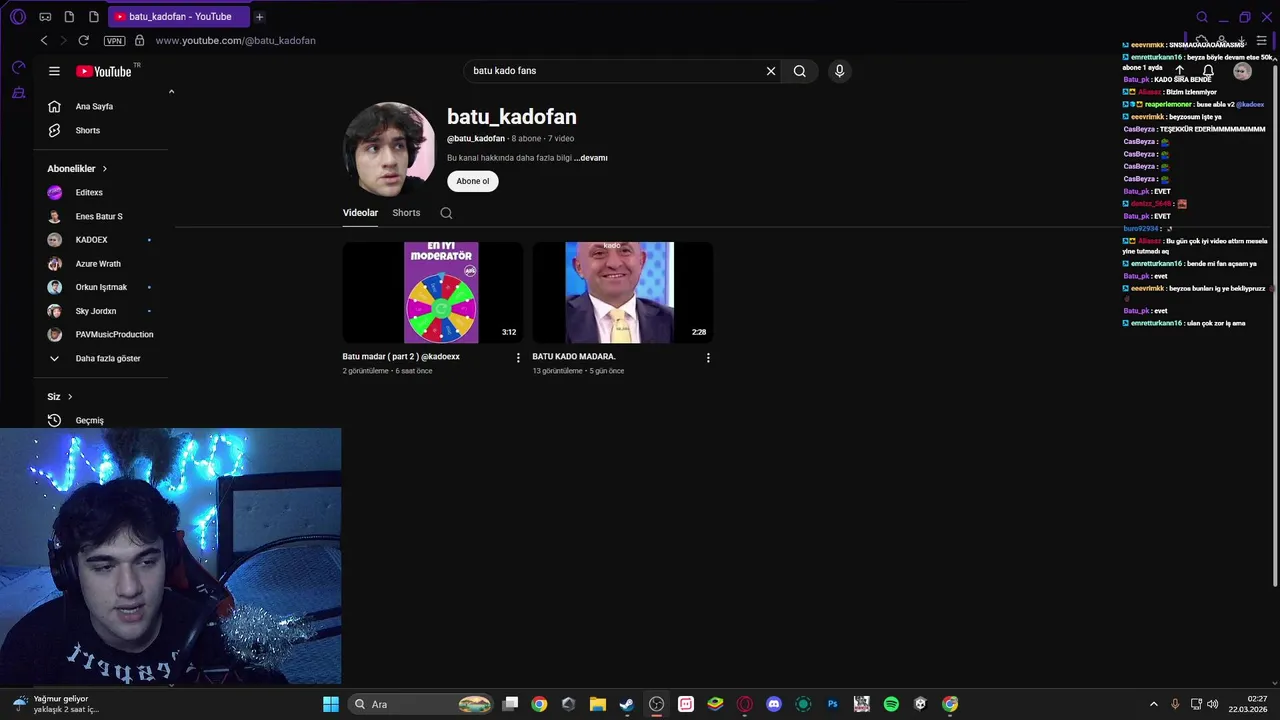Click the batu_kadofan channel avatar
This screenshot has height=720, width=1280.
(x=389, y=150)
